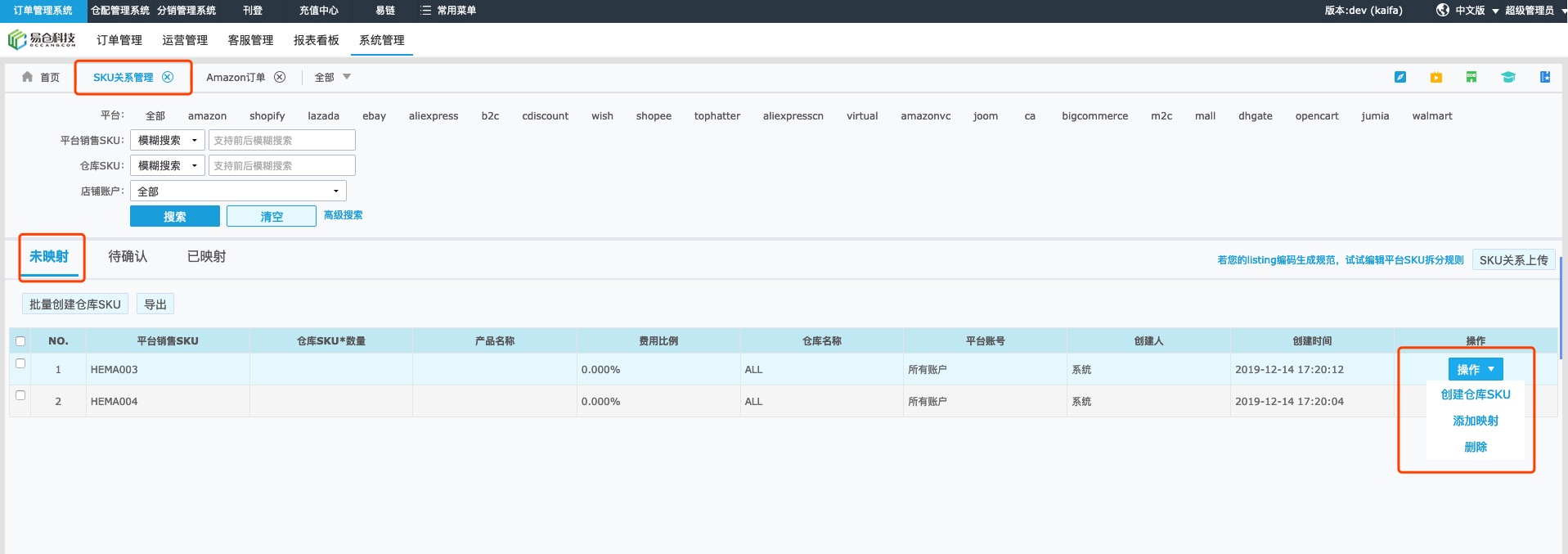Close the Amazon订单 tab

point(280,77)
